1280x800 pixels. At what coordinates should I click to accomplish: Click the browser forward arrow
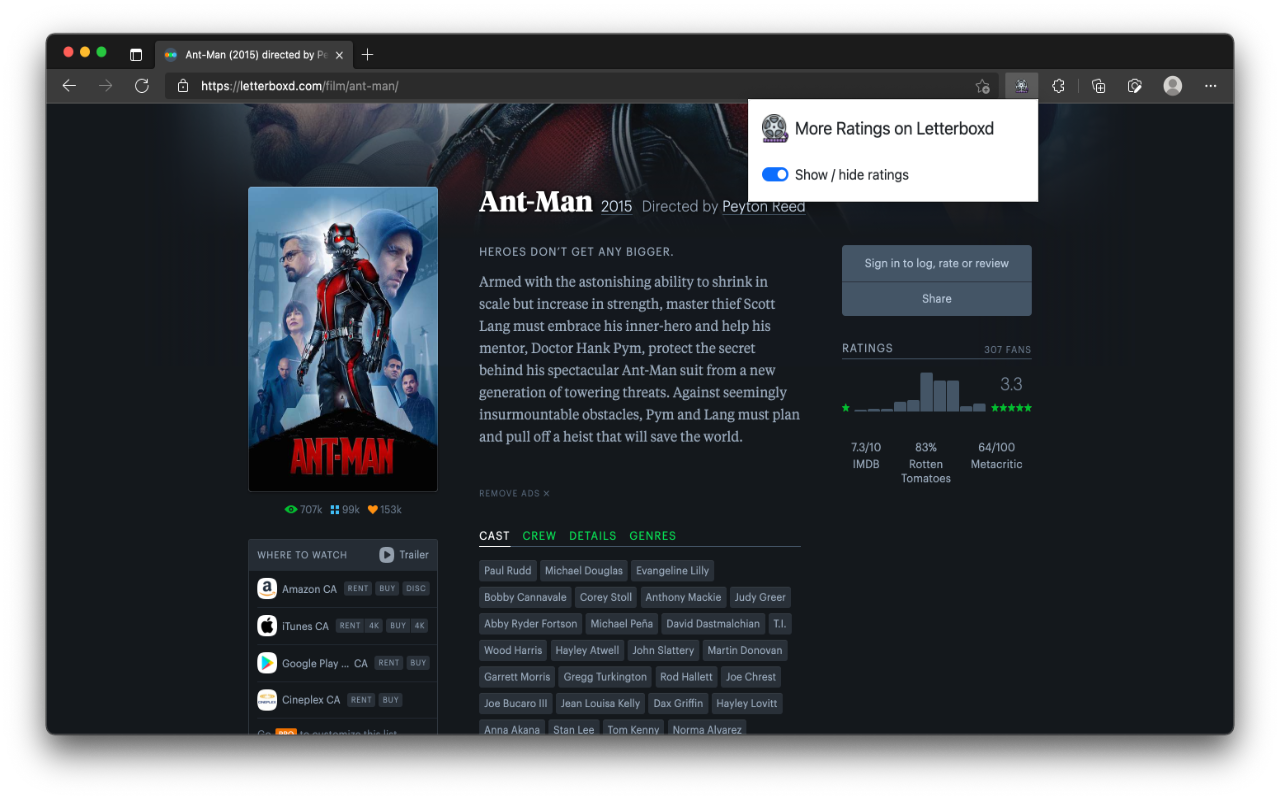(105, 86)
